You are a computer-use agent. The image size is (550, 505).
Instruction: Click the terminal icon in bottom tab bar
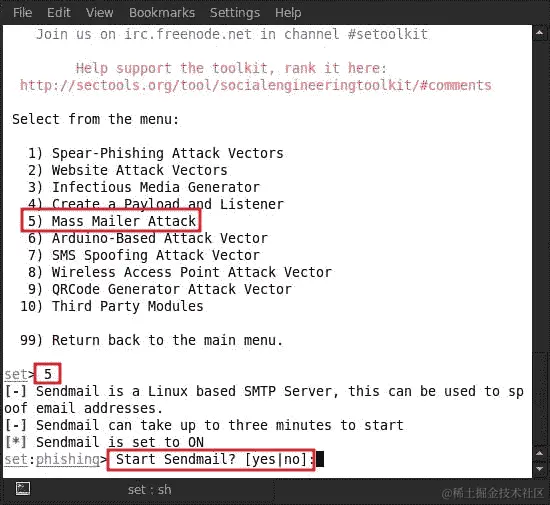click(23, 489)
